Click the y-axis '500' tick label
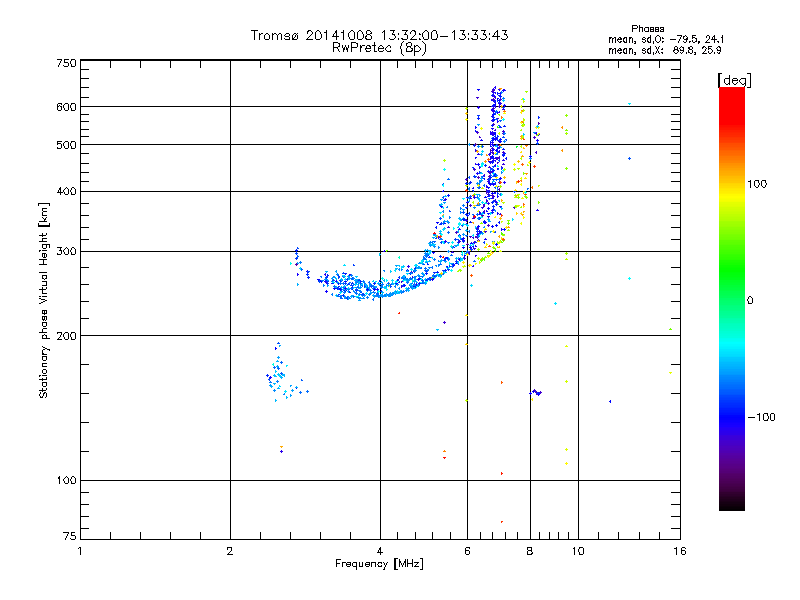 tap(66, 145)
